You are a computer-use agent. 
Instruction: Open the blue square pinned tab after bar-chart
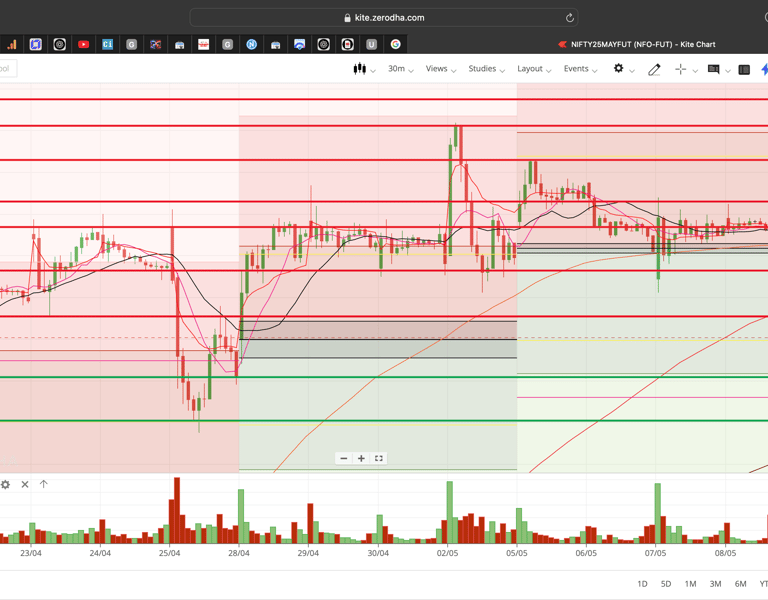35,45
